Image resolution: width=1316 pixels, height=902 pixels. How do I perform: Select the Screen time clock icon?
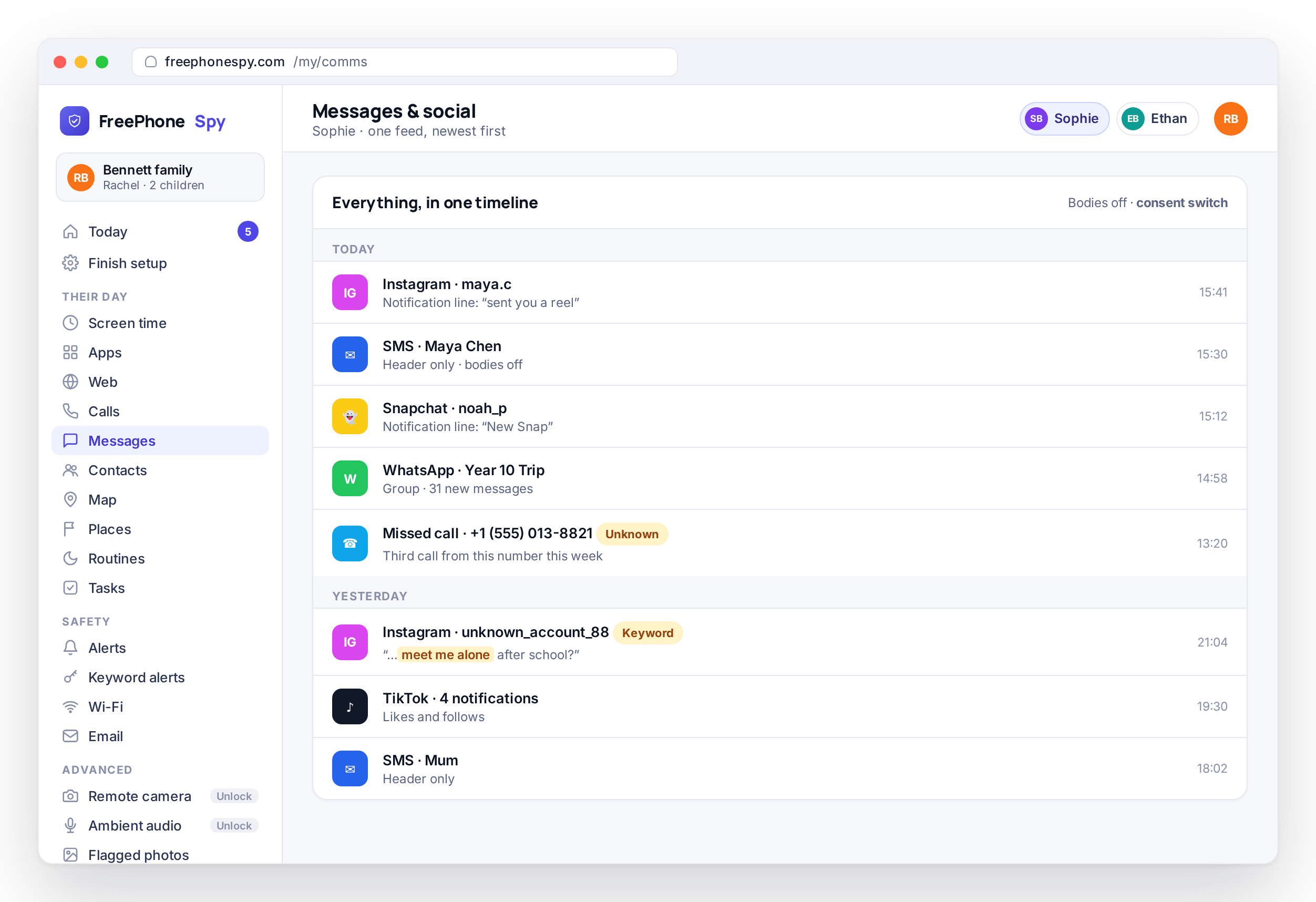[x=70, y=323]
